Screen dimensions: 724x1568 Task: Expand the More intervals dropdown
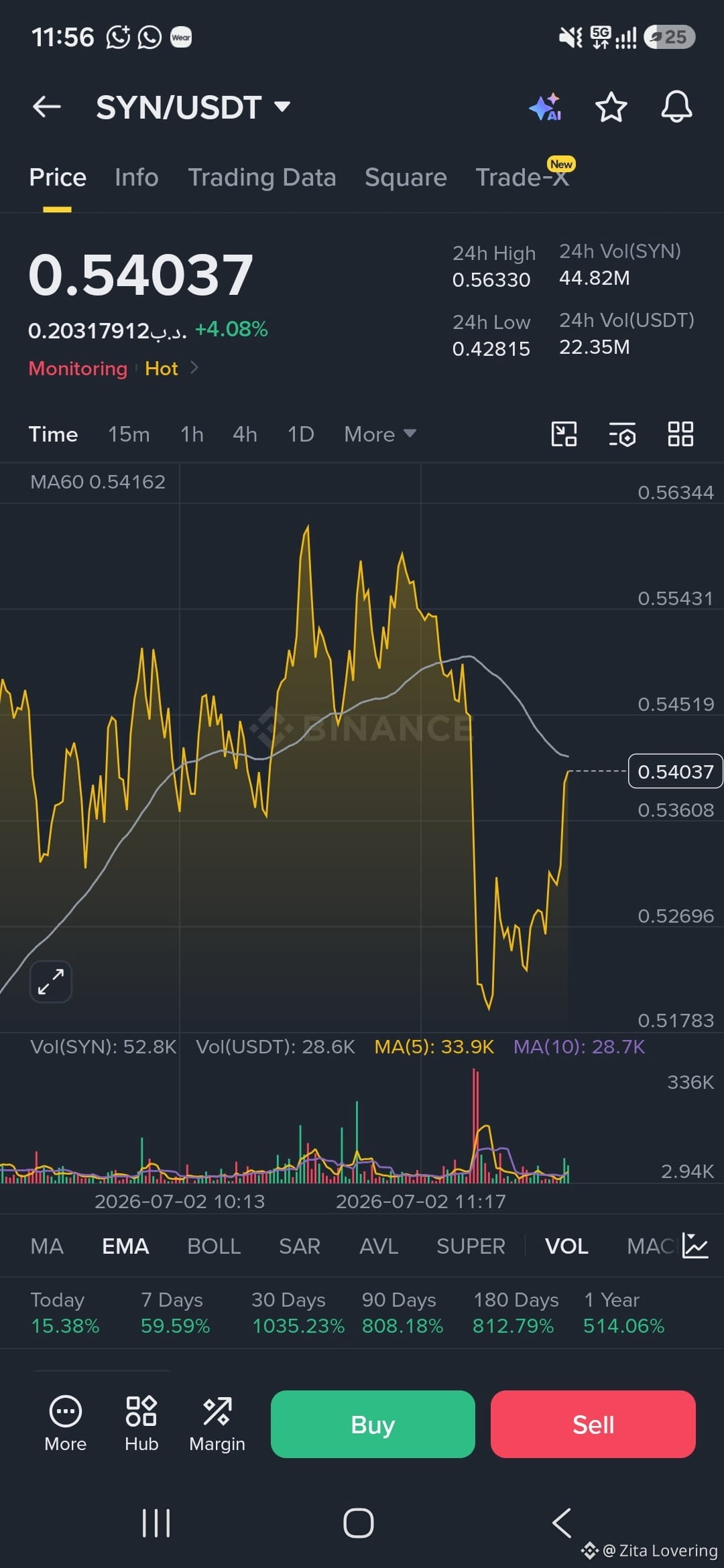(380, 434)
